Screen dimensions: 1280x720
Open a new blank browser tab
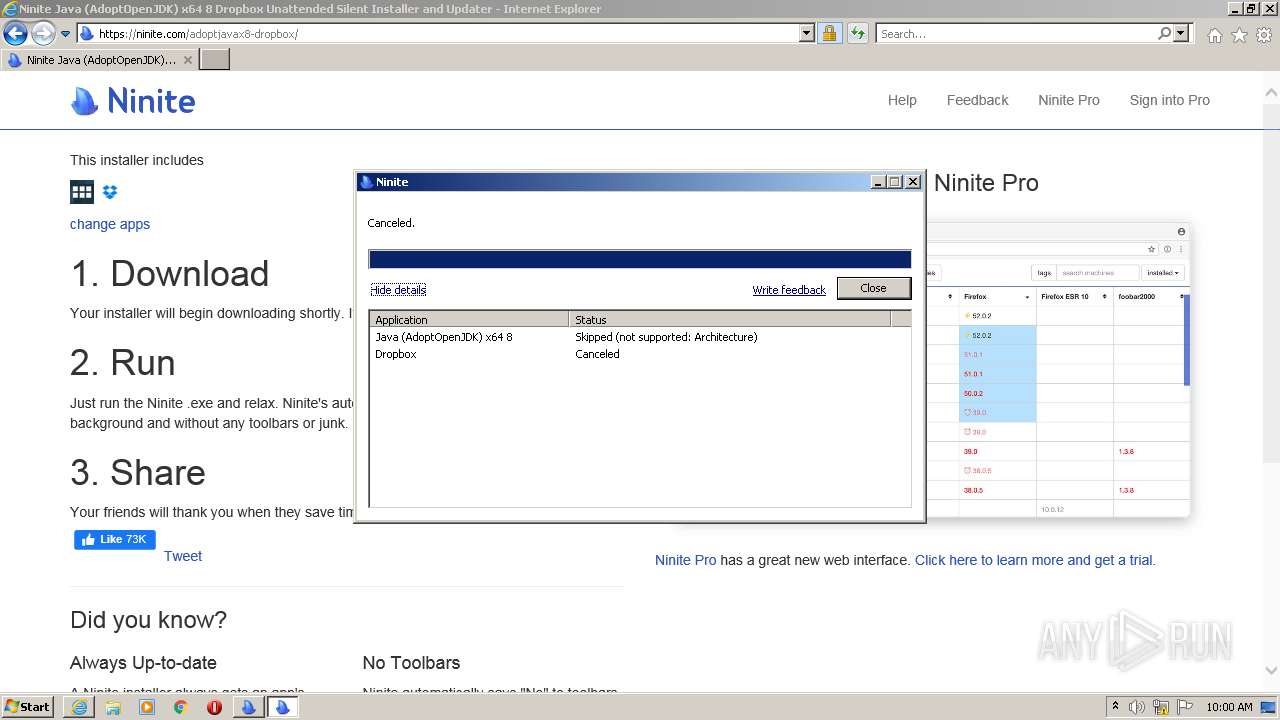(215, 59)
